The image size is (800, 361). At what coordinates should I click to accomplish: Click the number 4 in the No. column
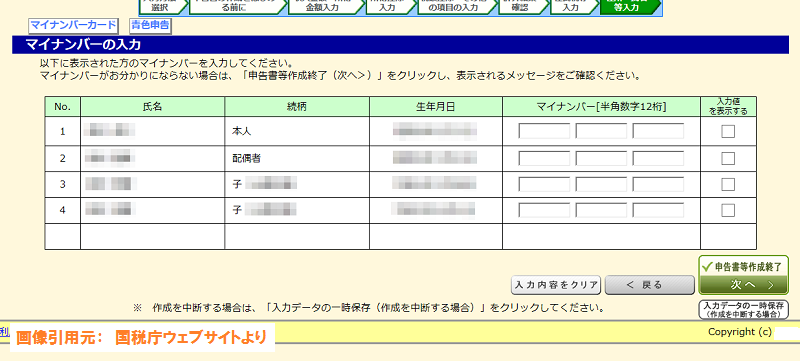coord(63,210)
